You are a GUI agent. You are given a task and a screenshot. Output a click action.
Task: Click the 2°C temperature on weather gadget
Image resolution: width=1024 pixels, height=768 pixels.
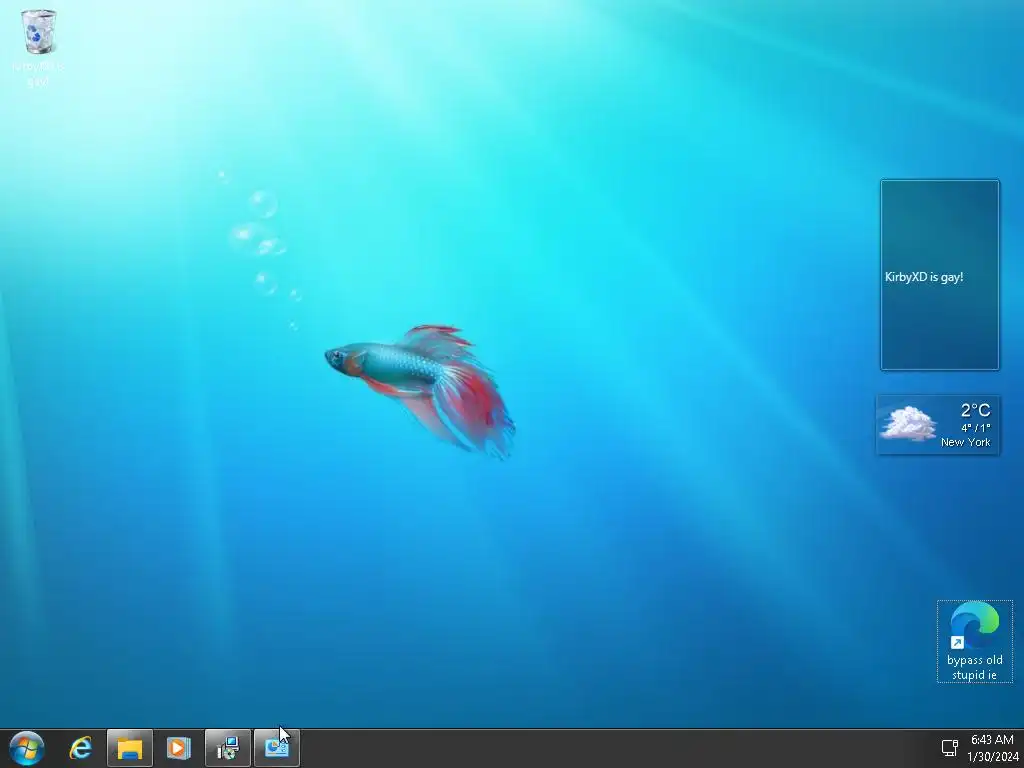pyautogui.click(x=975, y=410)
